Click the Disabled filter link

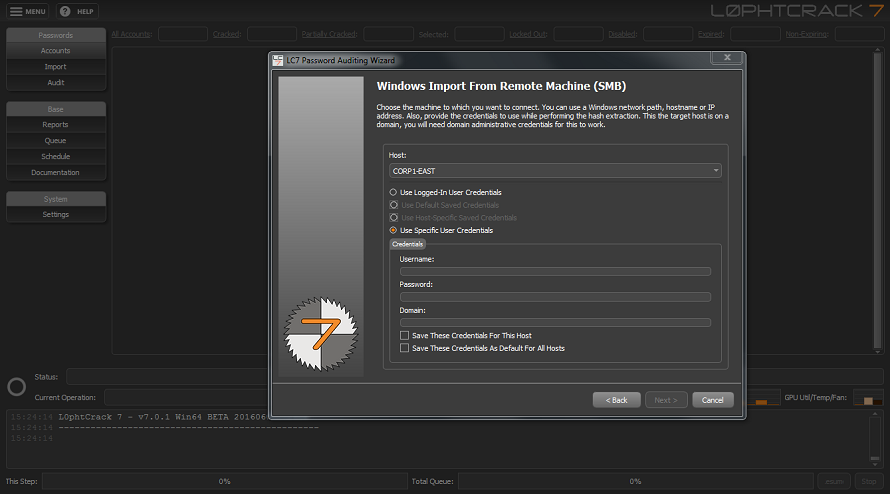tap(623, 34)
